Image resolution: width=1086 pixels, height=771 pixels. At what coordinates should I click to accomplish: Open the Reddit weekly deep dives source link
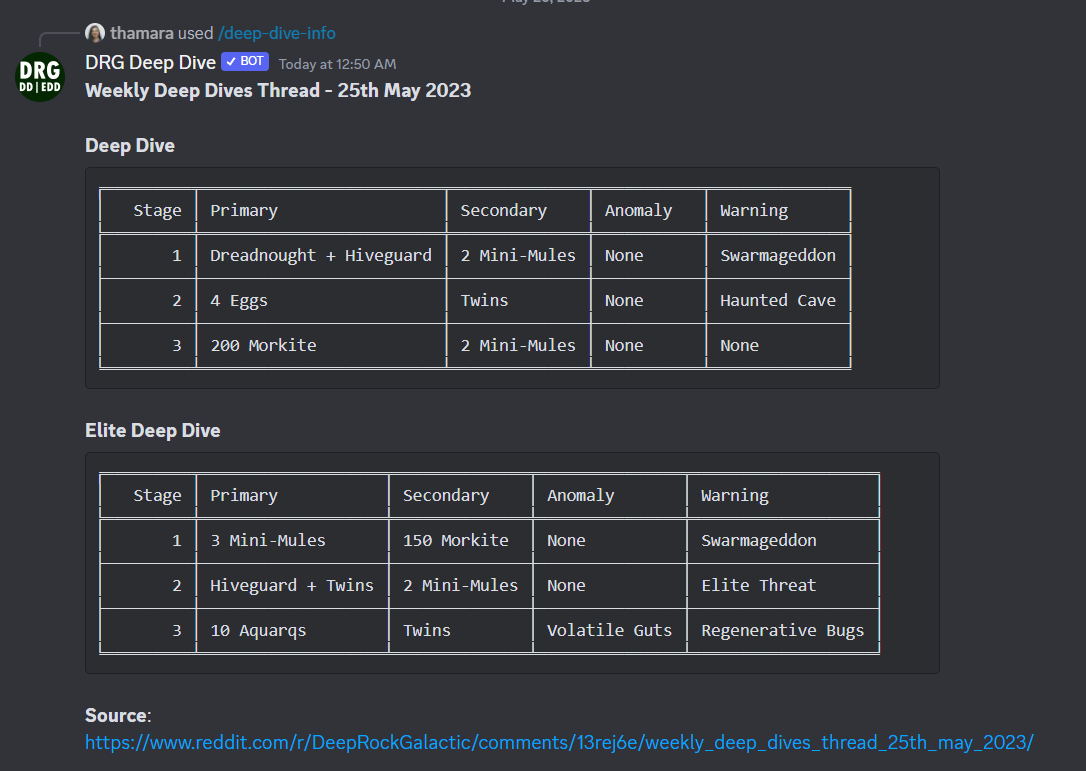pos(559,743)
